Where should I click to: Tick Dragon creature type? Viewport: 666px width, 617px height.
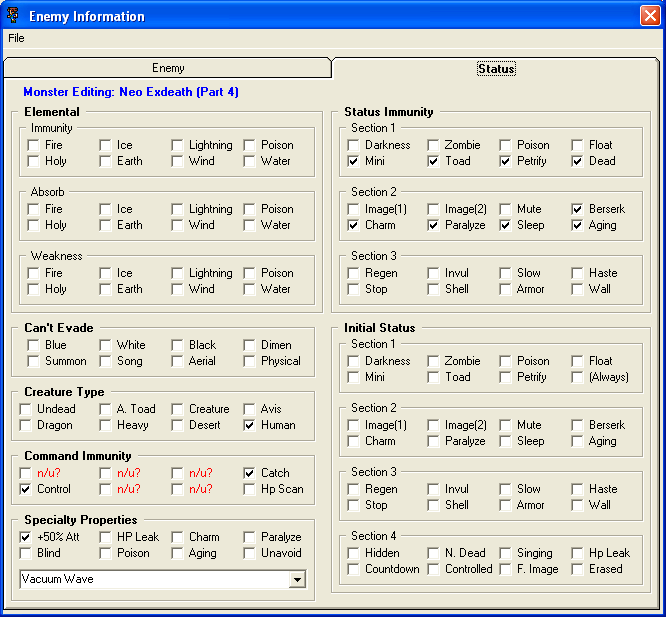pos(25,425)
